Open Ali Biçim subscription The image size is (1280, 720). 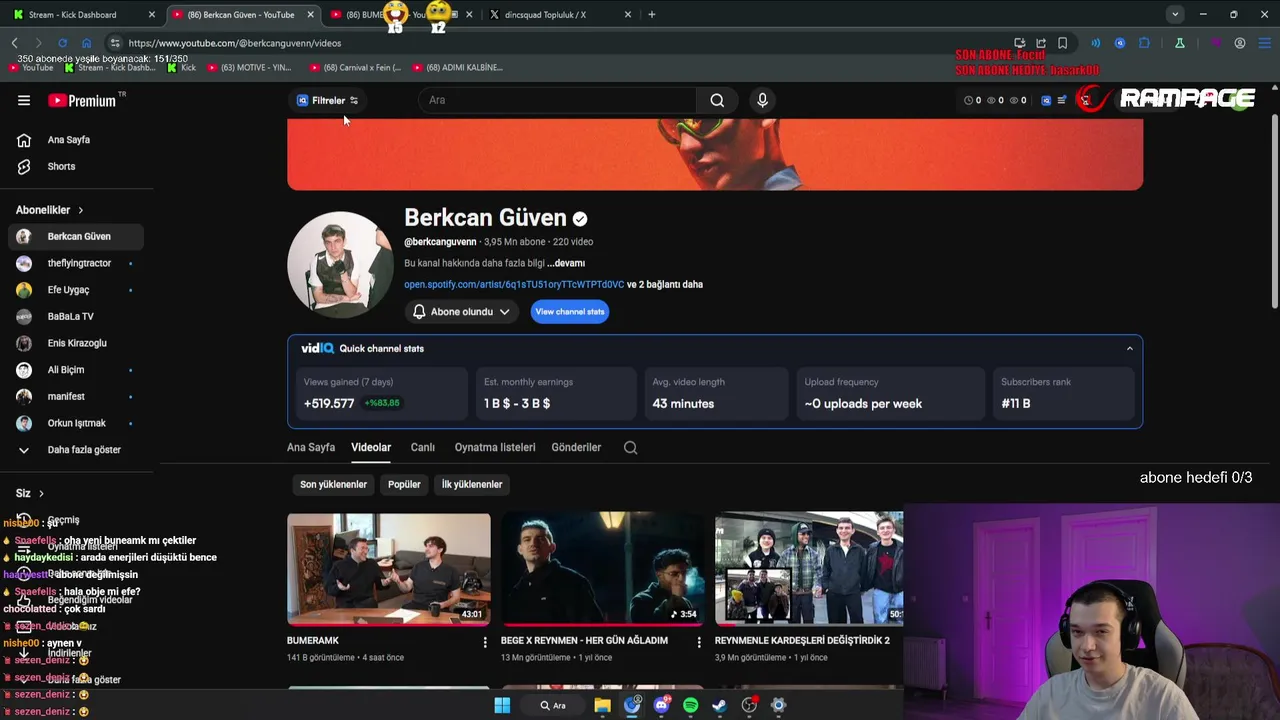tap(76, 370)
